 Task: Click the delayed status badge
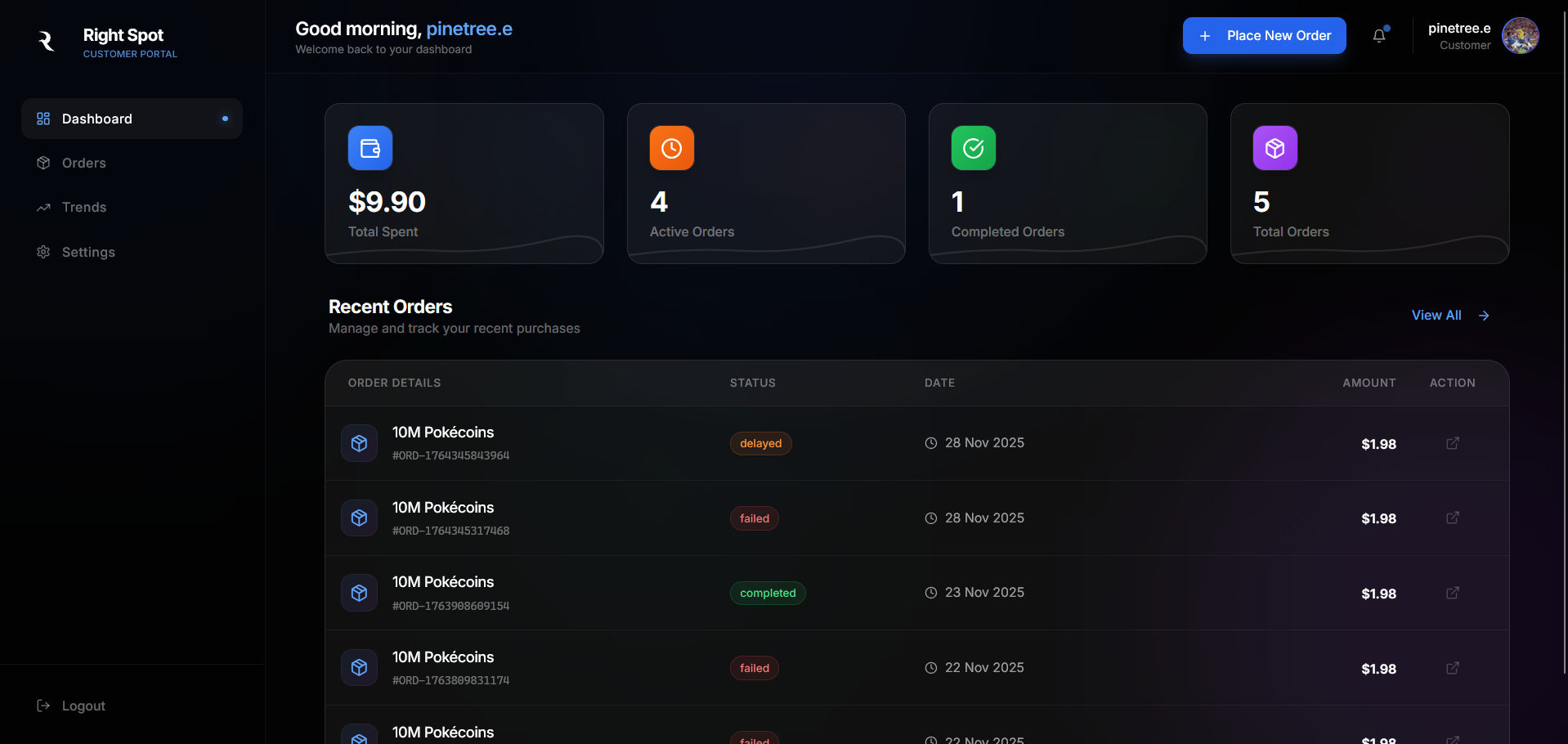pyautogui.click(x=760, y=443)
